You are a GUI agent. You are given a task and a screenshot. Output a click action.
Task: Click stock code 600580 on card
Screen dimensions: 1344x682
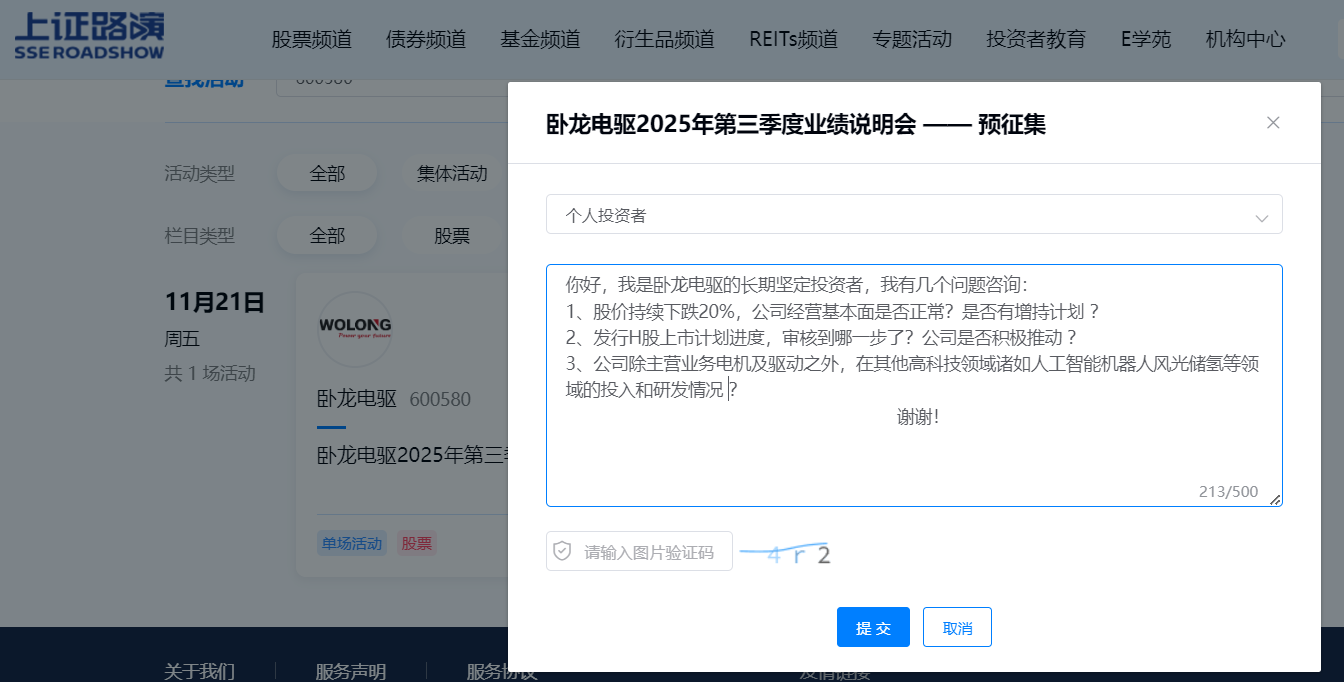point(440,400)
